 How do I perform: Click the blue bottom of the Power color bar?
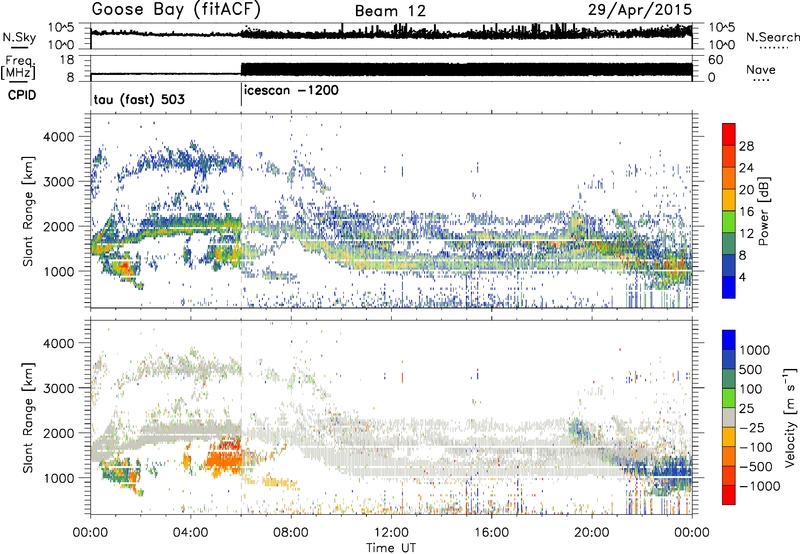pos(729,288)
